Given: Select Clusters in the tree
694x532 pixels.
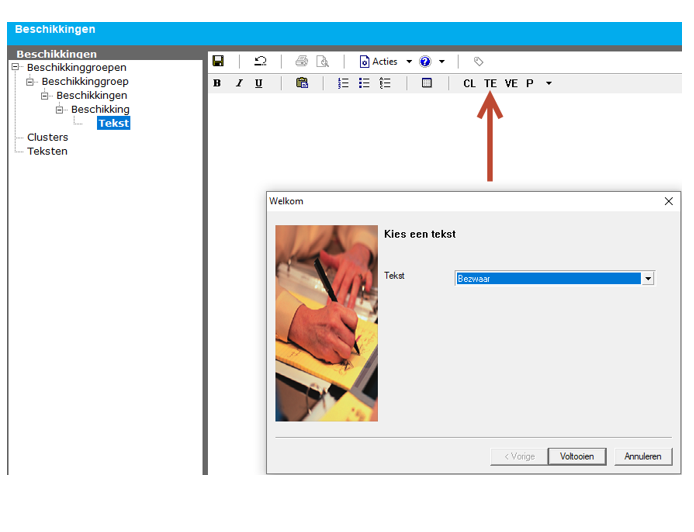Looking at the screenshot, I should tap(47, 137).
